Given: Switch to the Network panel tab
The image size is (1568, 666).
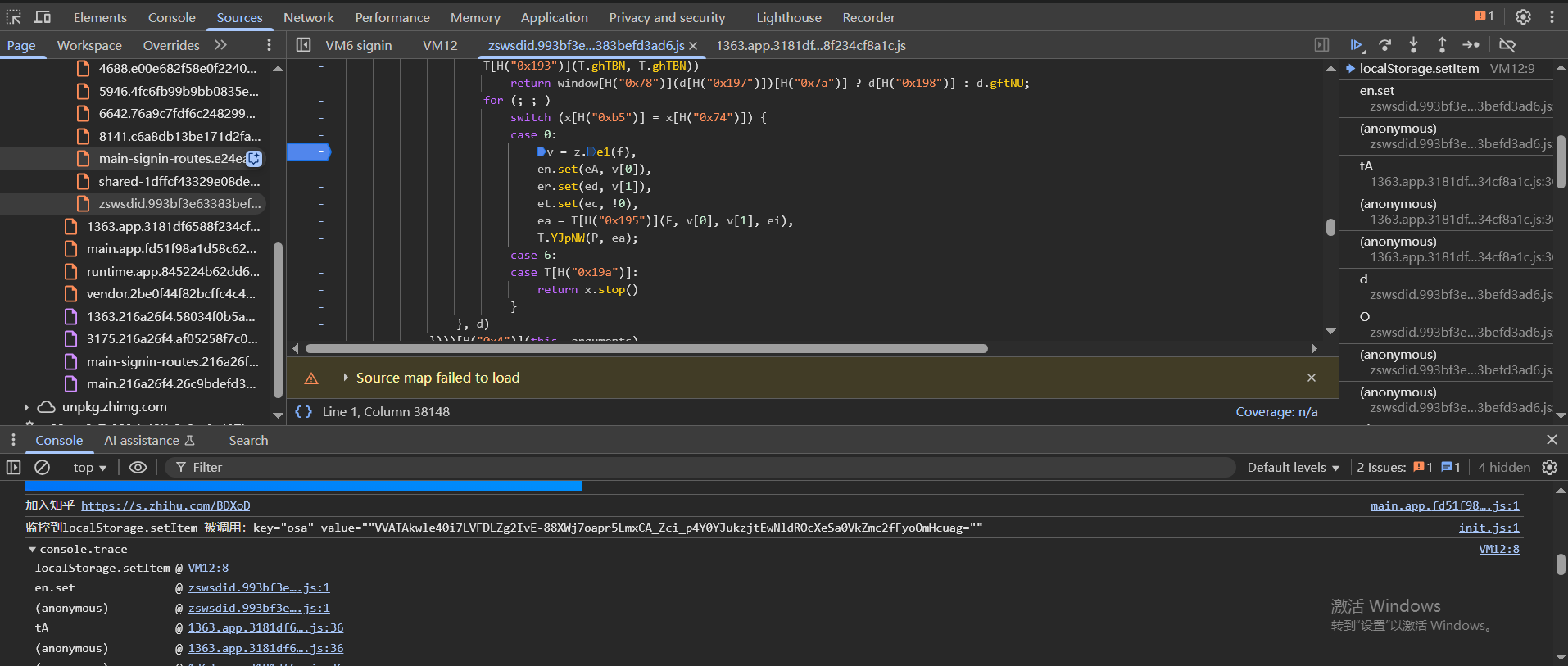Looking at the screenshot, I should (308, 17).
